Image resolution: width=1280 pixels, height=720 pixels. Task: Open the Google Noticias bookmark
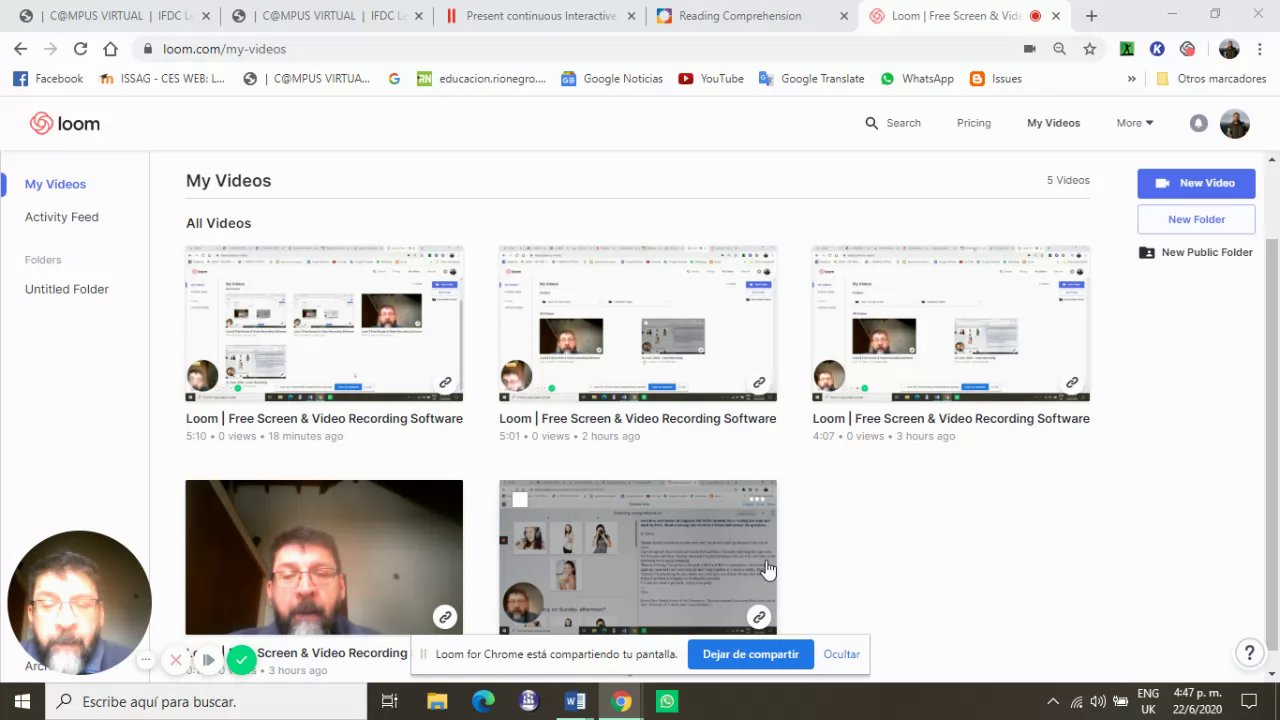[x=612, y=79]
